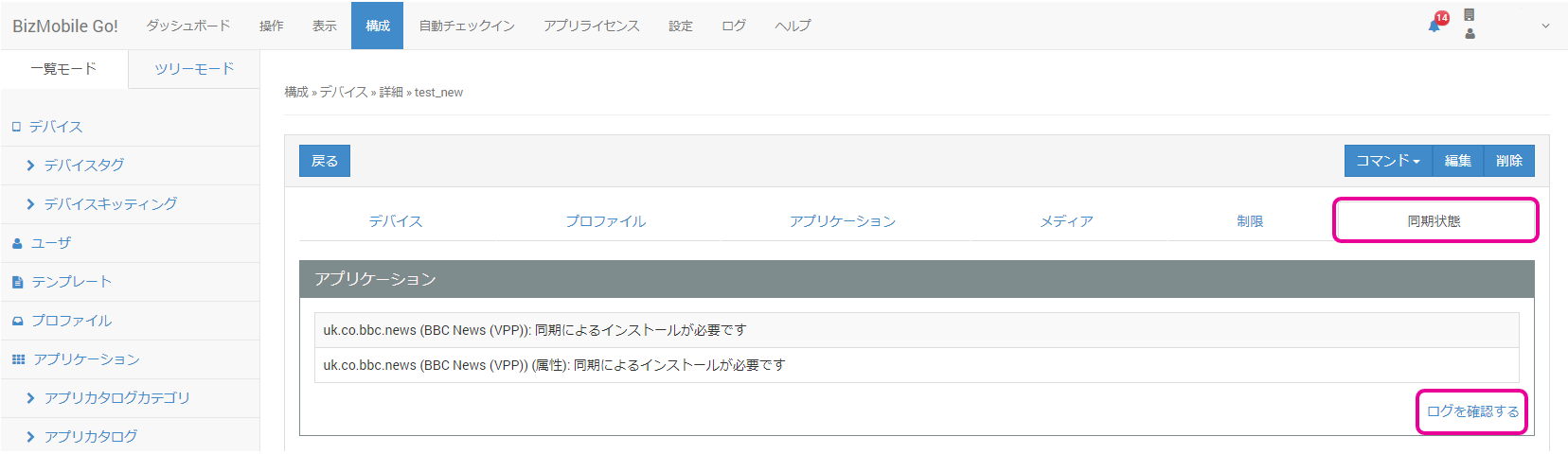This screenshot has width=1568, height=454.
Task: Open the notifications bell with 14 alerts
Action: pos(1435,25)
